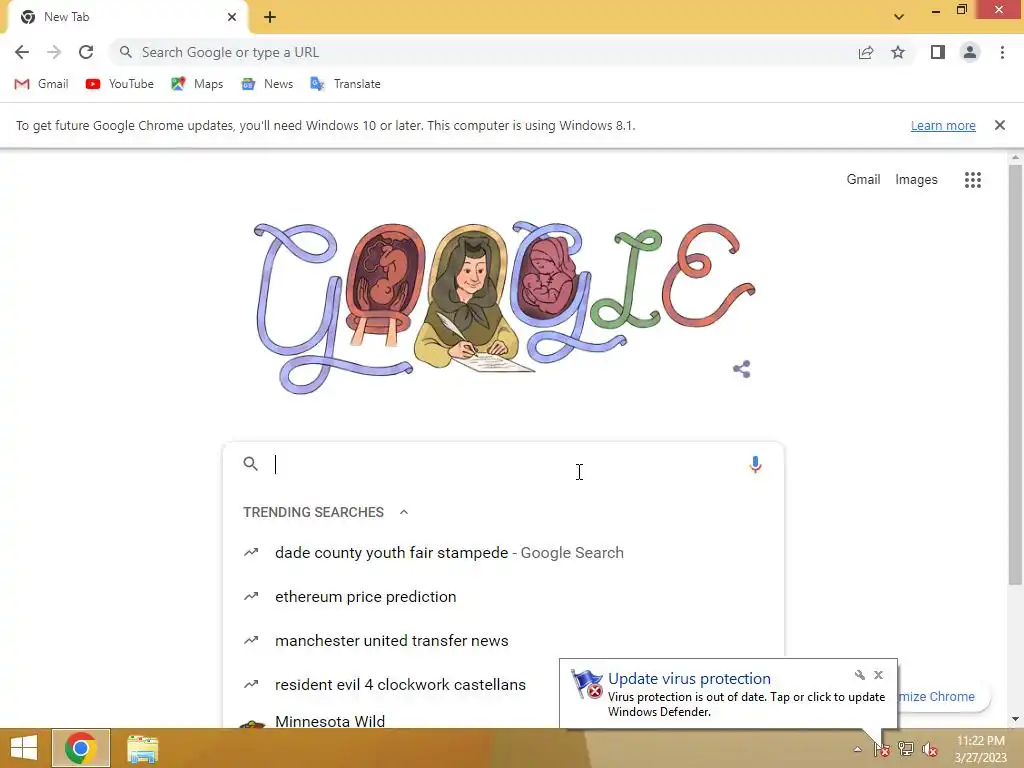Open the Chrome profile avatar

pyautogui.click(x=970, y=52)
